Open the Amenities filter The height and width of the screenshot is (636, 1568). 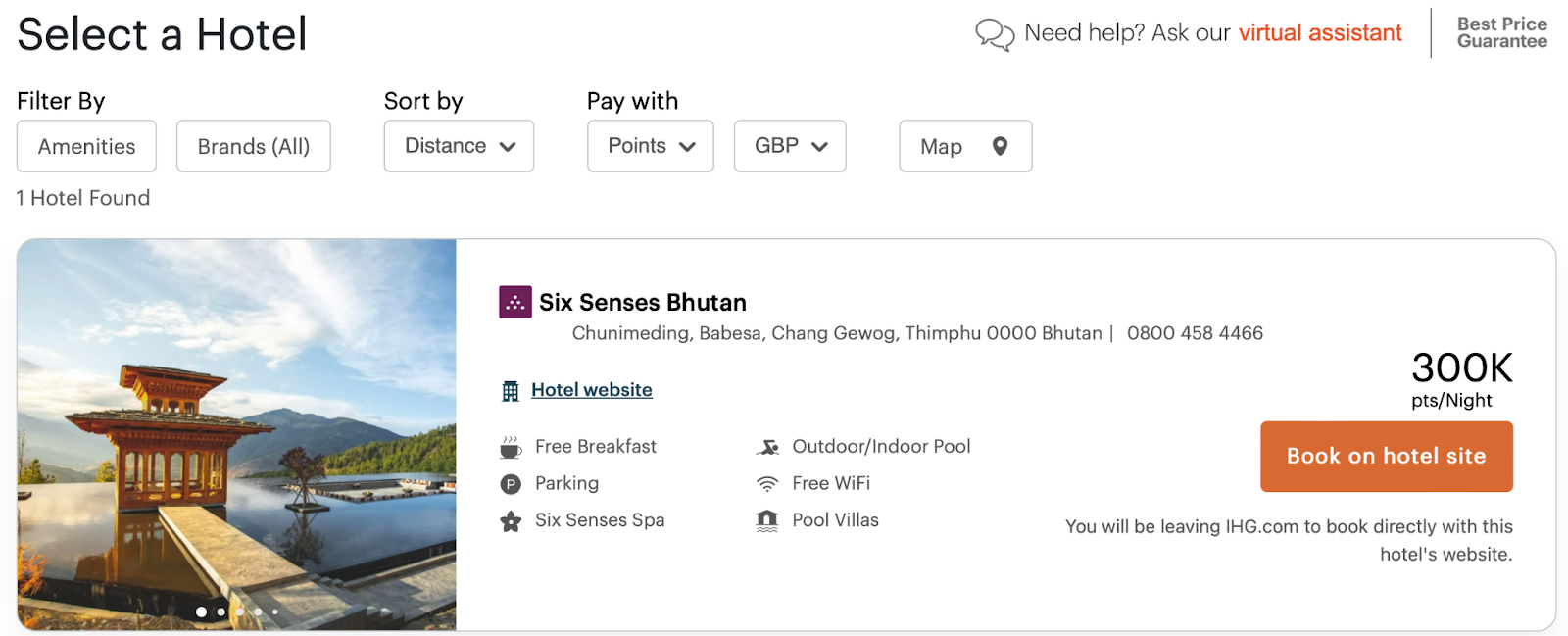86,146
